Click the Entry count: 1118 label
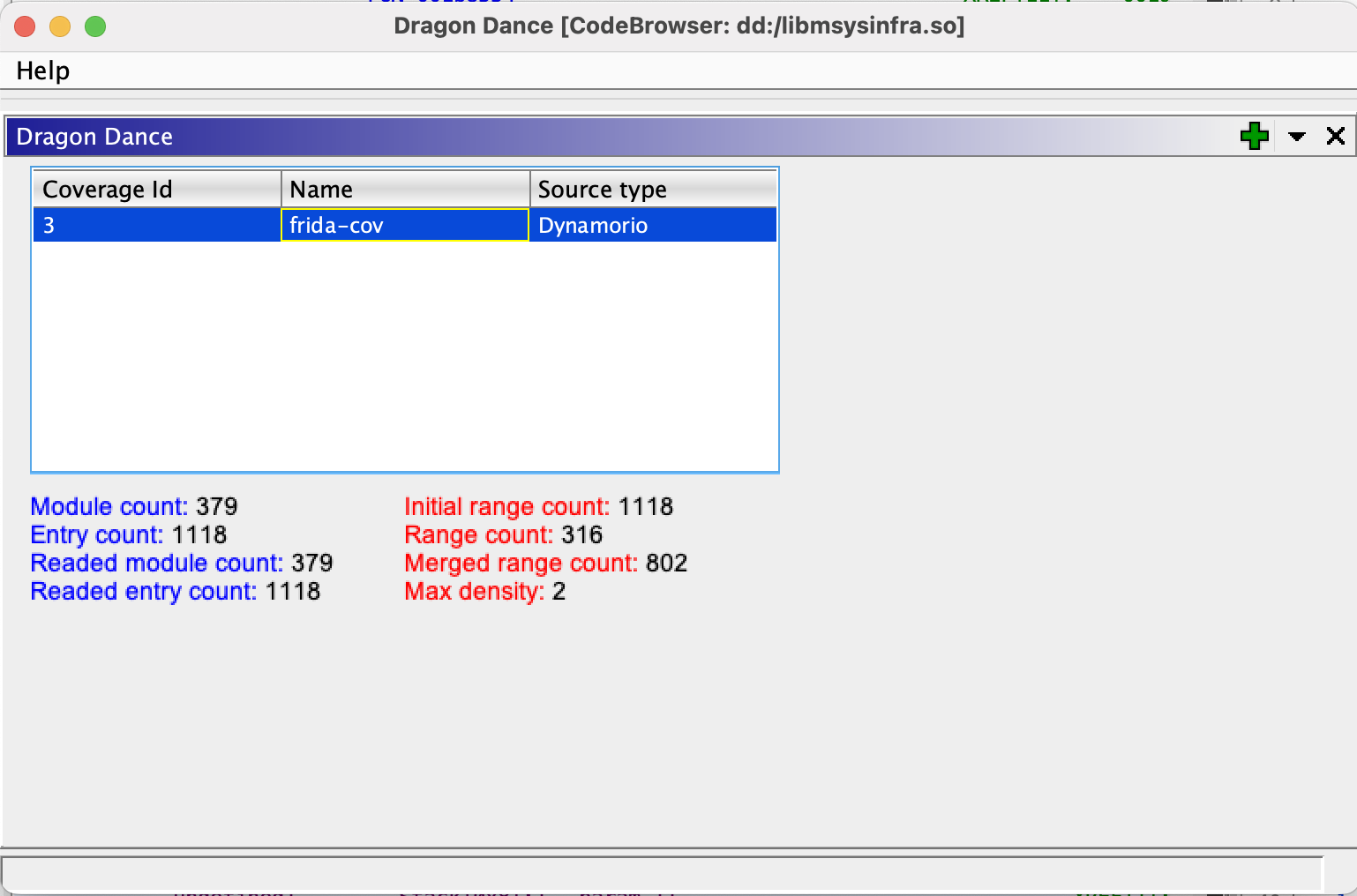This screenshot has height=896, width=1357. (129, 534)
